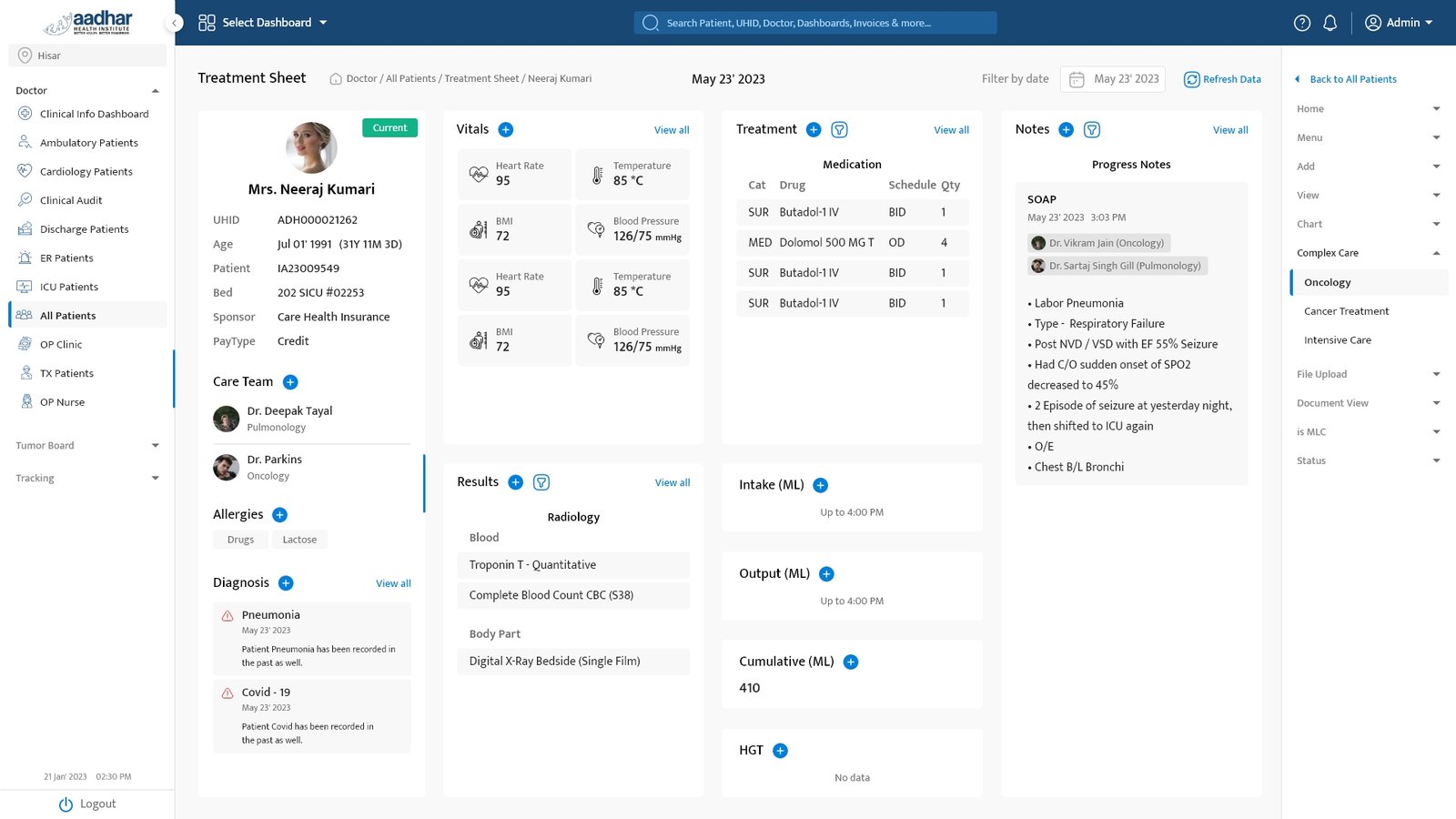The image size is (1456, 819).
Task: Add a Care Team member
Action: (x=290, y=382)
